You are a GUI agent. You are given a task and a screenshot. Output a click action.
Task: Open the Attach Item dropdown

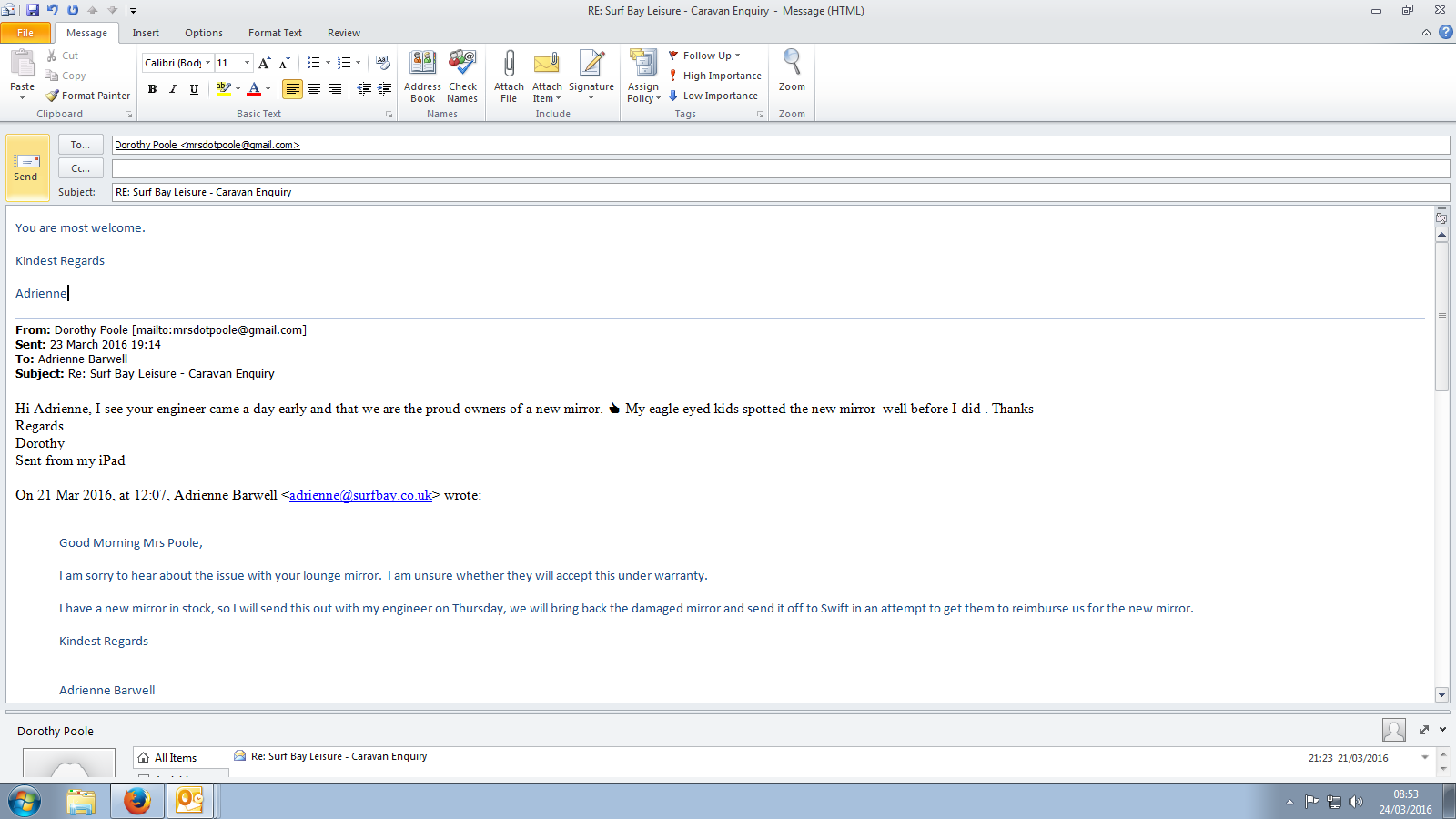pyautogui.click(x=547, y=76)
